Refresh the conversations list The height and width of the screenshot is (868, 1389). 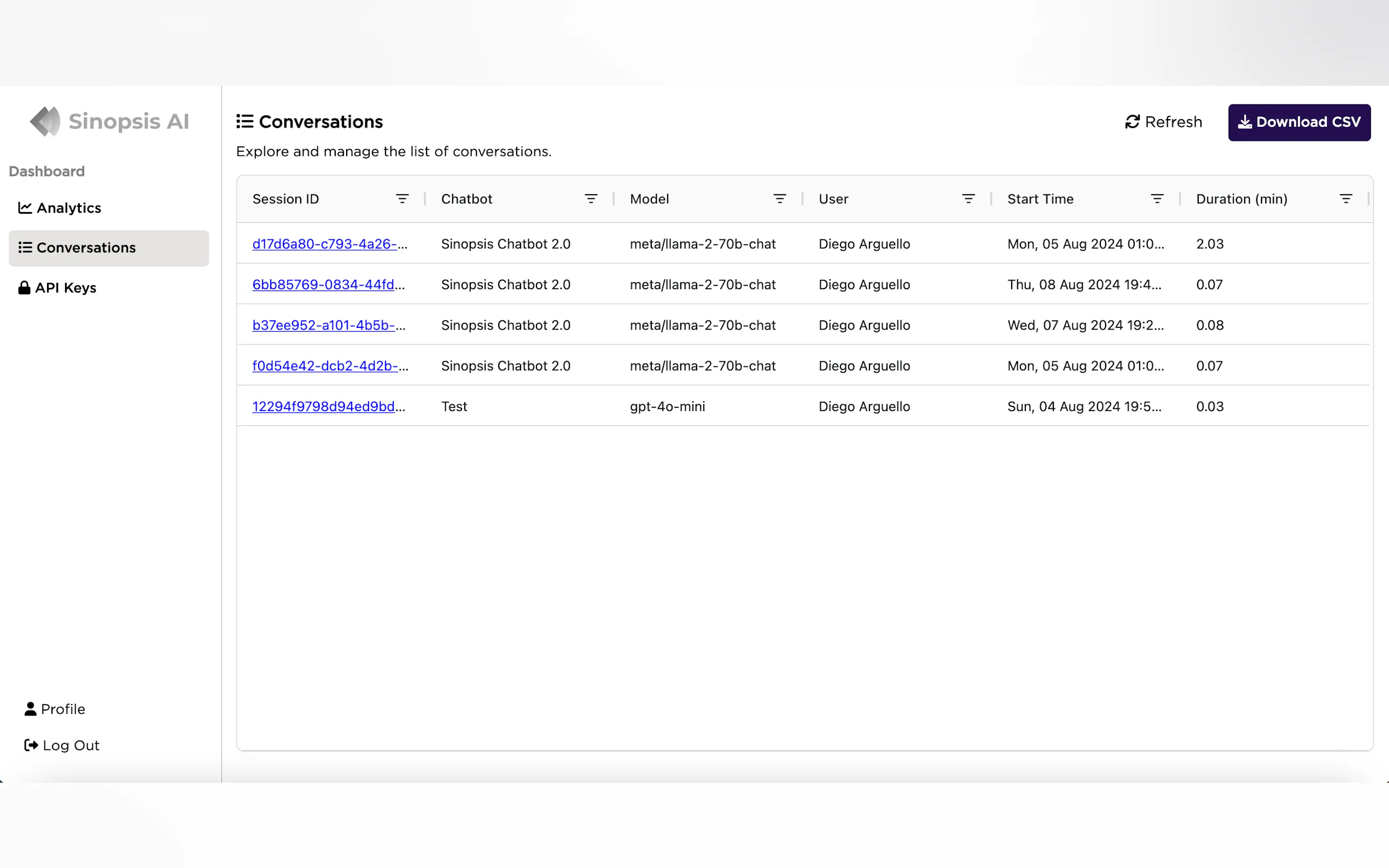(x=1163, y=122)
